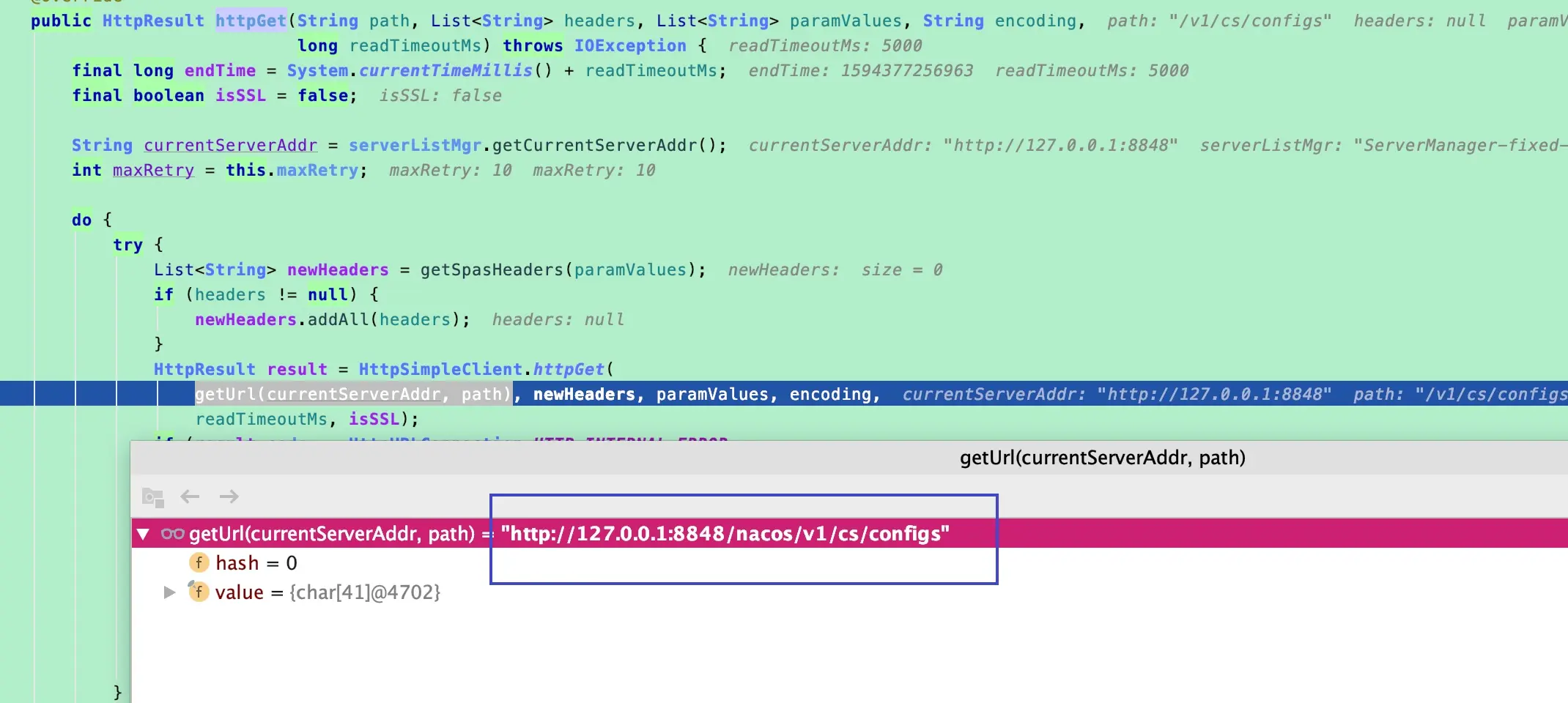1568x703 pixels.
Task: Select the hash = 0 row
Action: [x=850, y=562]
